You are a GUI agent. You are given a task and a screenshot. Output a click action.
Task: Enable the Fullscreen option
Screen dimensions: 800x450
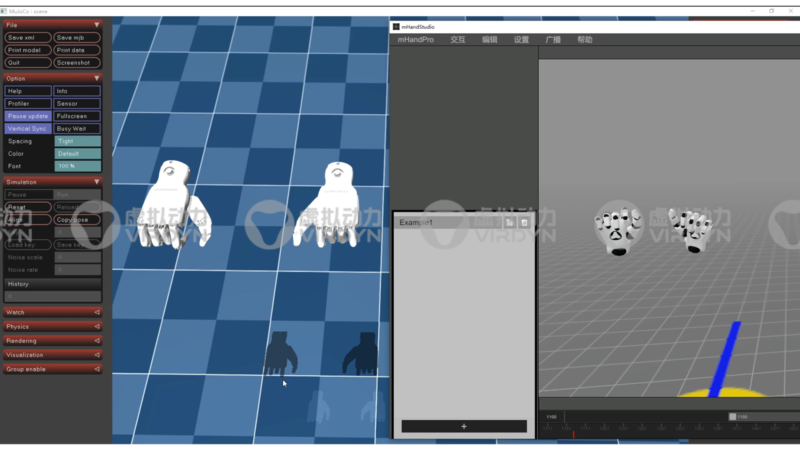[77, 116]
